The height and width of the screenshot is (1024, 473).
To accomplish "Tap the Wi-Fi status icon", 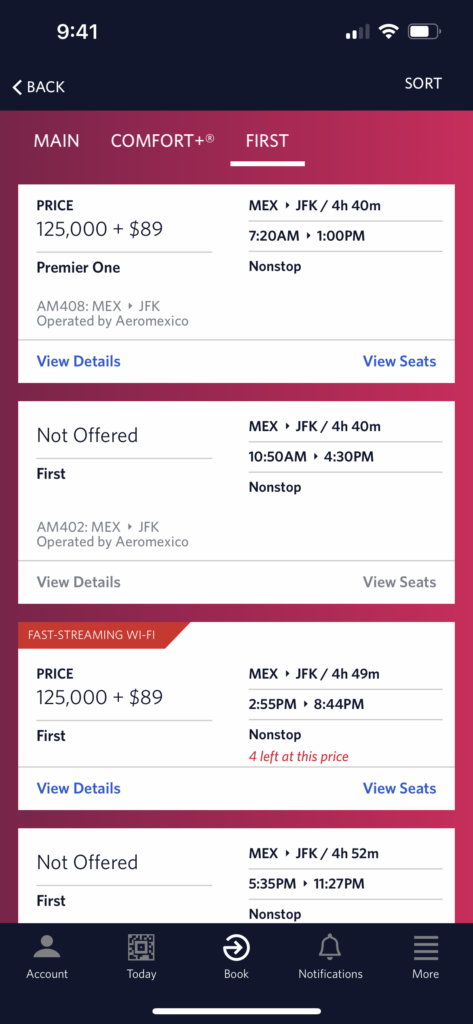I will (390, 31).
